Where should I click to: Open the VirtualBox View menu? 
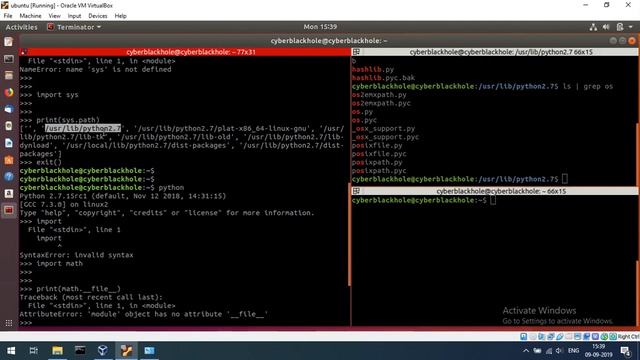(x=54, y=16)
